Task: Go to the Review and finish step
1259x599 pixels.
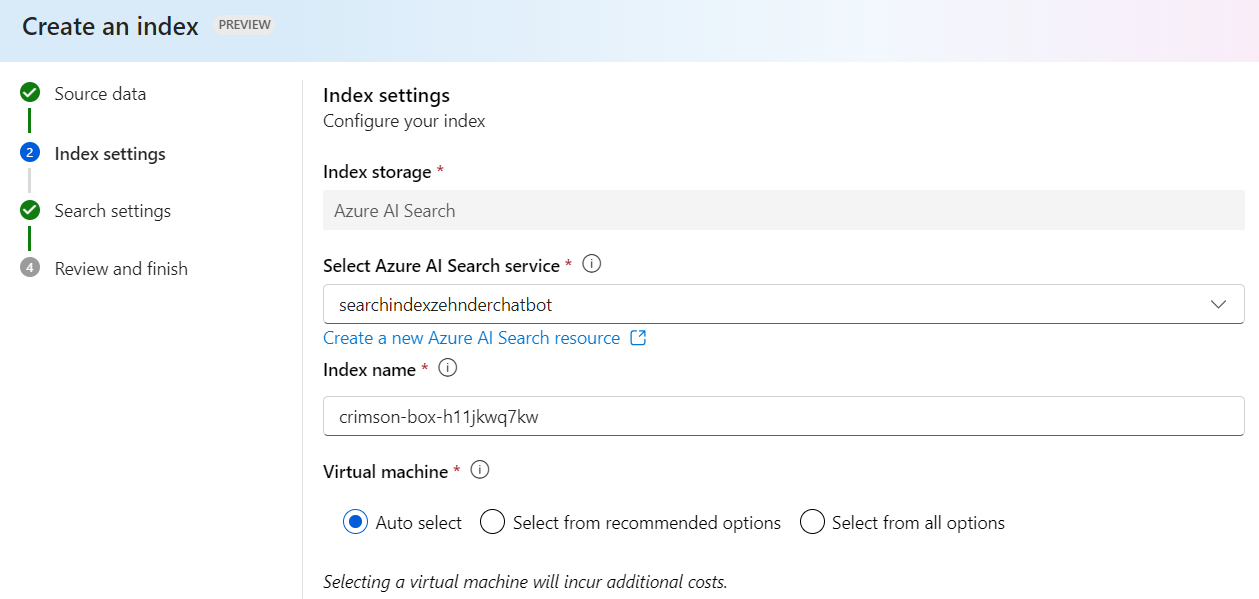Action: (121, 269)
